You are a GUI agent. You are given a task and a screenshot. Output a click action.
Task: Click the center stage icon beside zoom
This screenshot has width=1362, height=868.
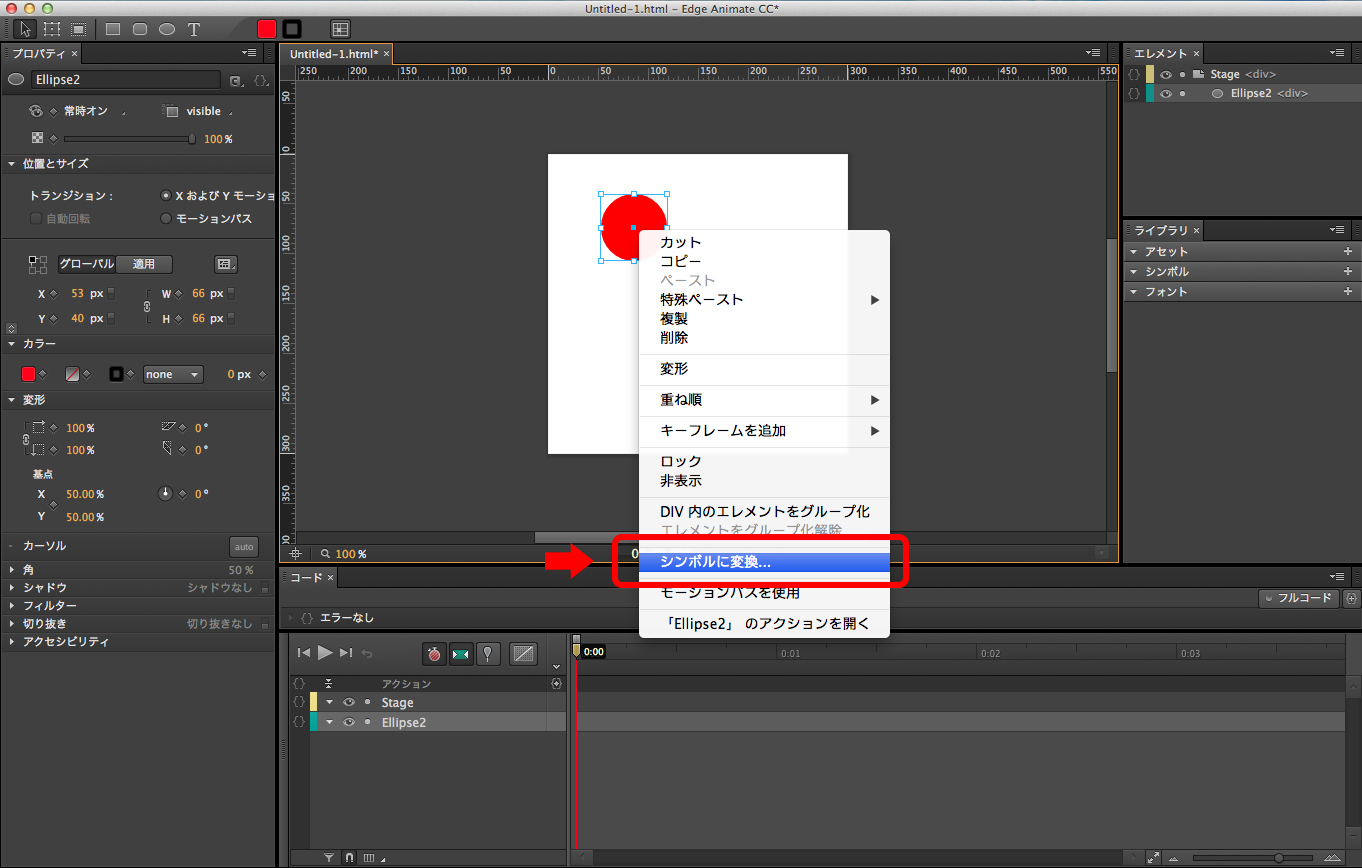pos(295,553)
